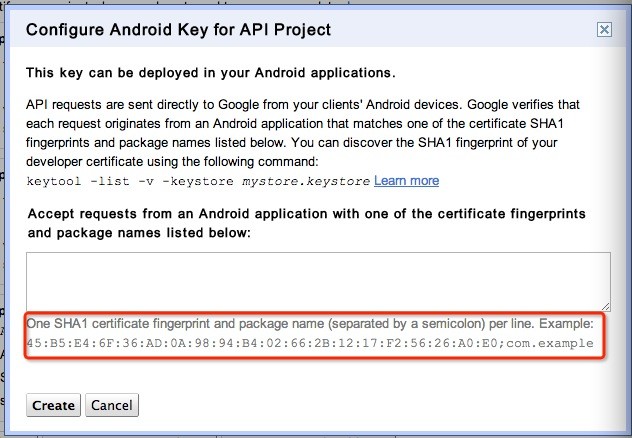
Task: Click 'This key can be deployed' heading
Action: tap(210, 73)
